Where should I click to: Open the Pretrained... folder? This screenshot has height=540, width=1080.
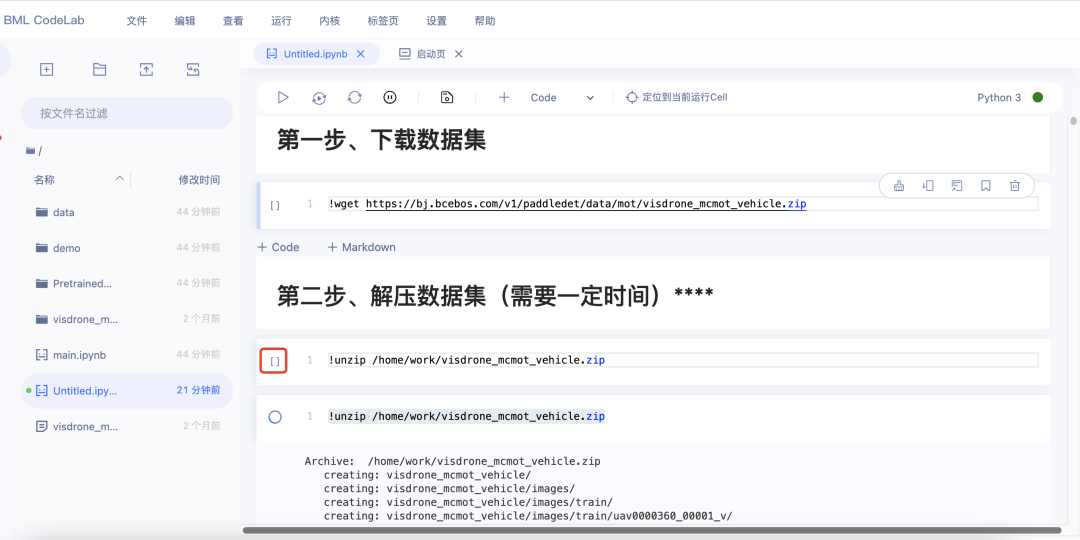click(x=127, y=283)
